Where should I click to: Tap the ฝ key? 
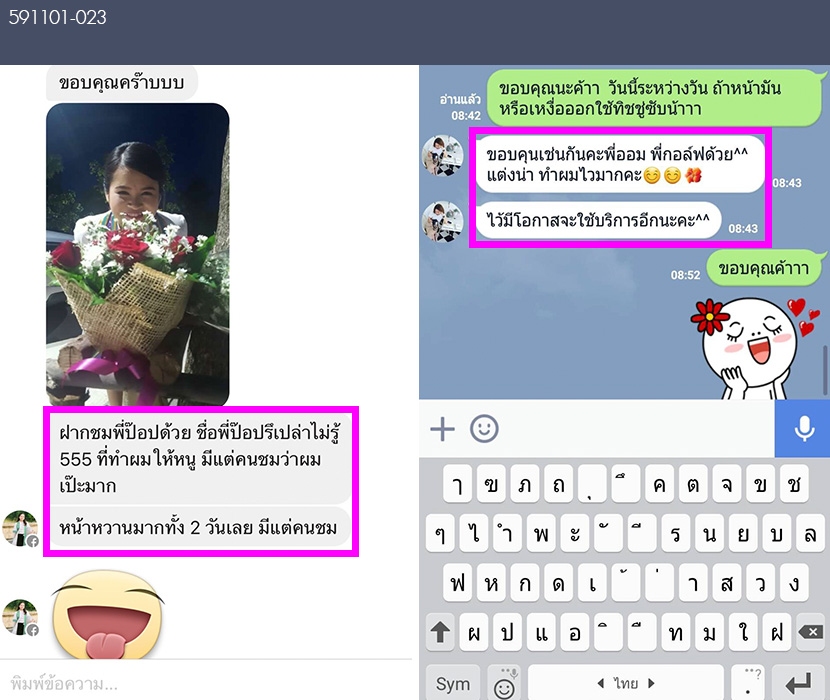(777, 632)
